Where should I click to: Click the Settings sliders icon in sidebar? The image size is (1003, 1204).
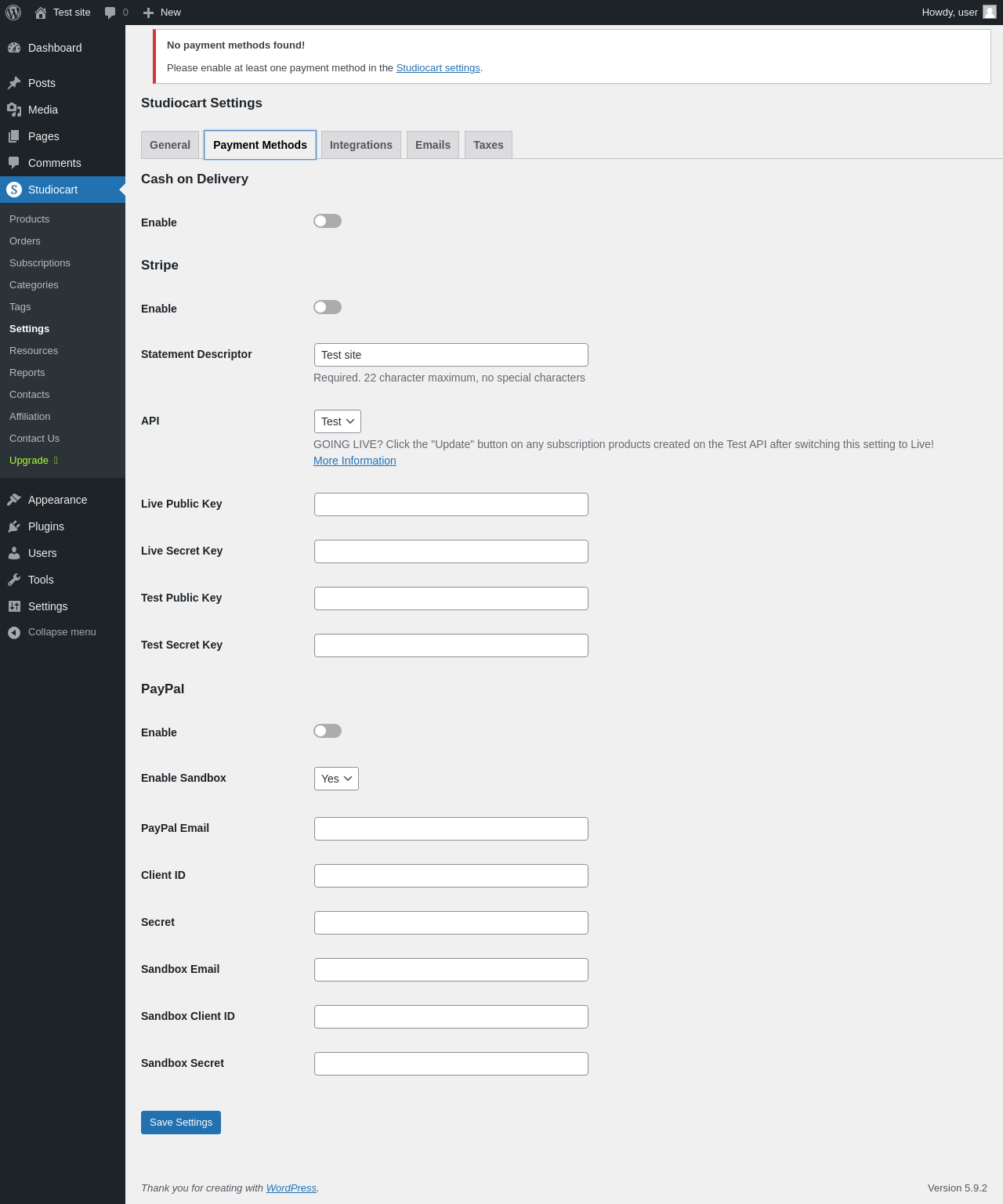coord(14,606)
